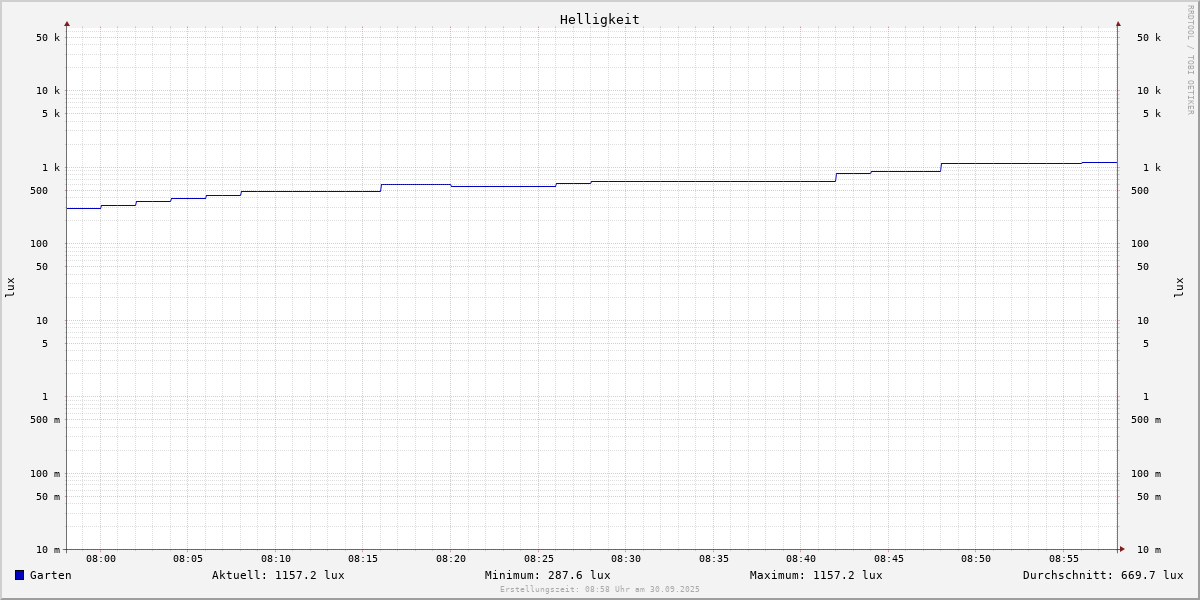The width and height of the screenshot is (1200, 600).
Task: Click the 50 k label on left axis
Action: pyautogui.click(x=48, y=38)
